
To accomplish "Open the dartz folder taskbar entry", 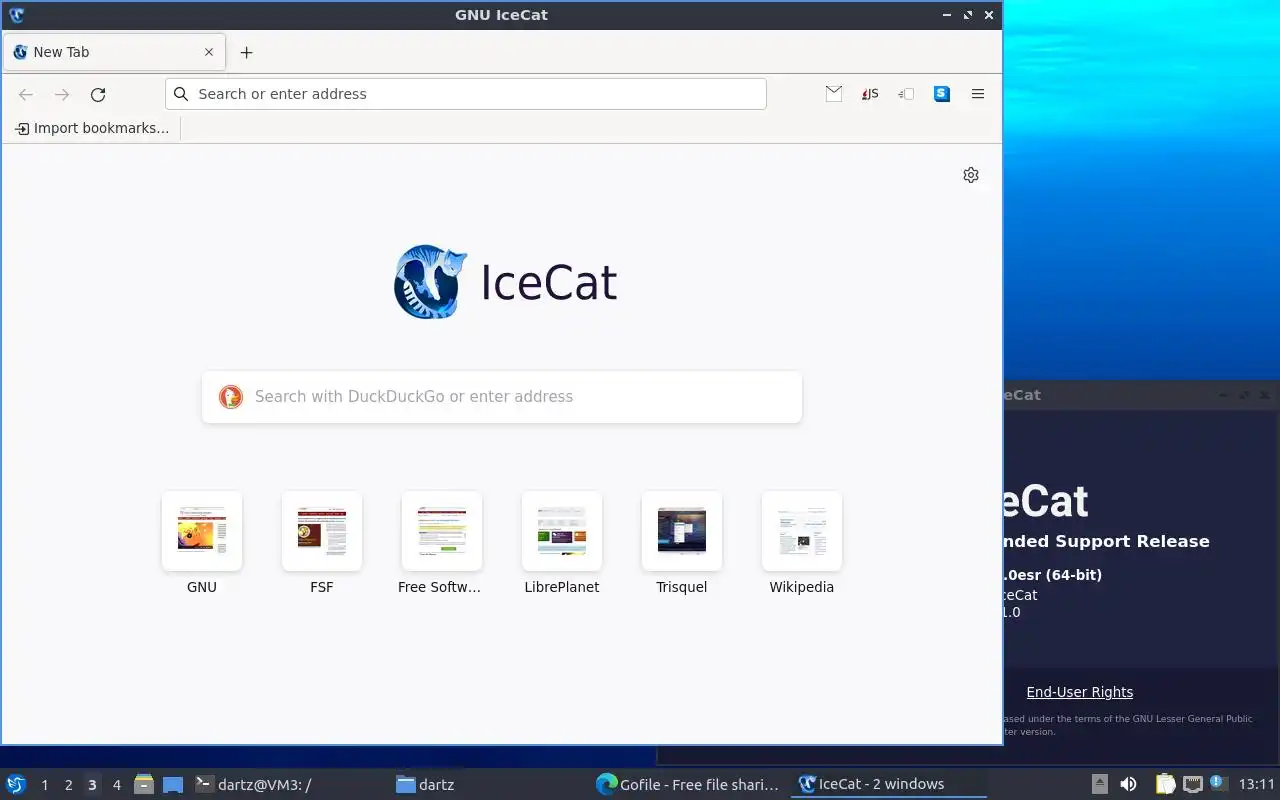I will (490, 785).
